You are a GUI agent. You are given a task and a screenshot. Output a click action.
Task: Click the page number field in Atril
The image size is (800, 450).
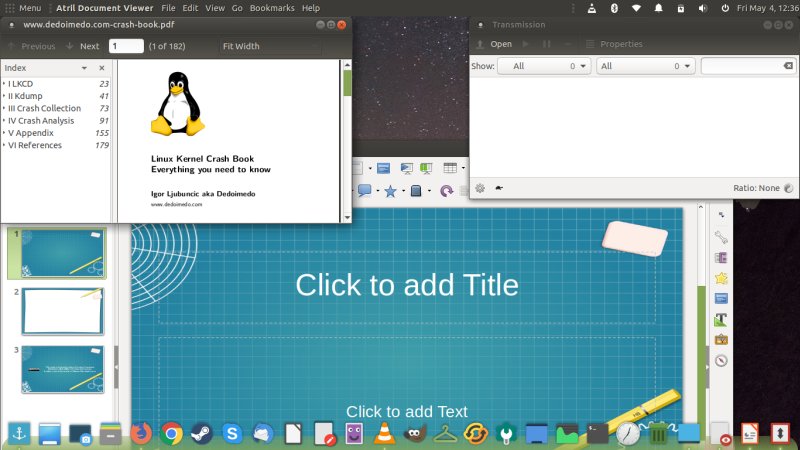tap(126, 46)
